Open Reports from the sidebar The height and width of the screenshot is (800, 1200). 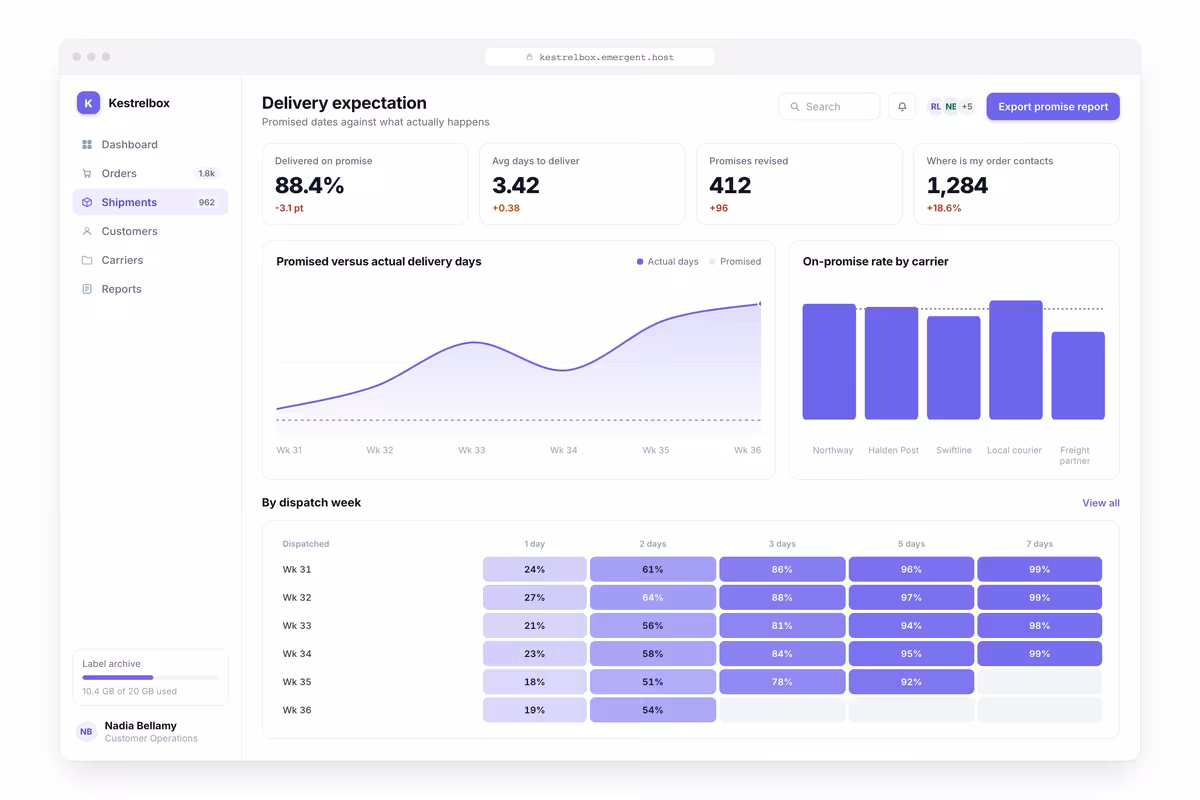pyautogui.click(x=150, y=289)
